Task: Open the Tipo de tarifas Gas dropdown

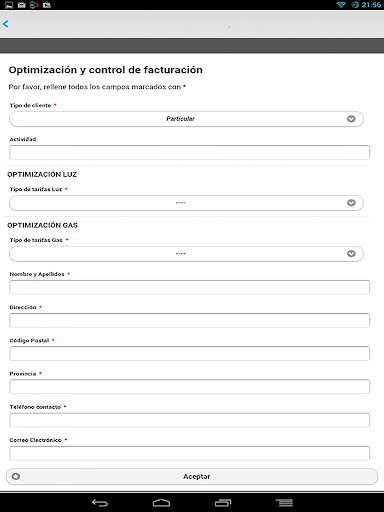Action: 186,254
